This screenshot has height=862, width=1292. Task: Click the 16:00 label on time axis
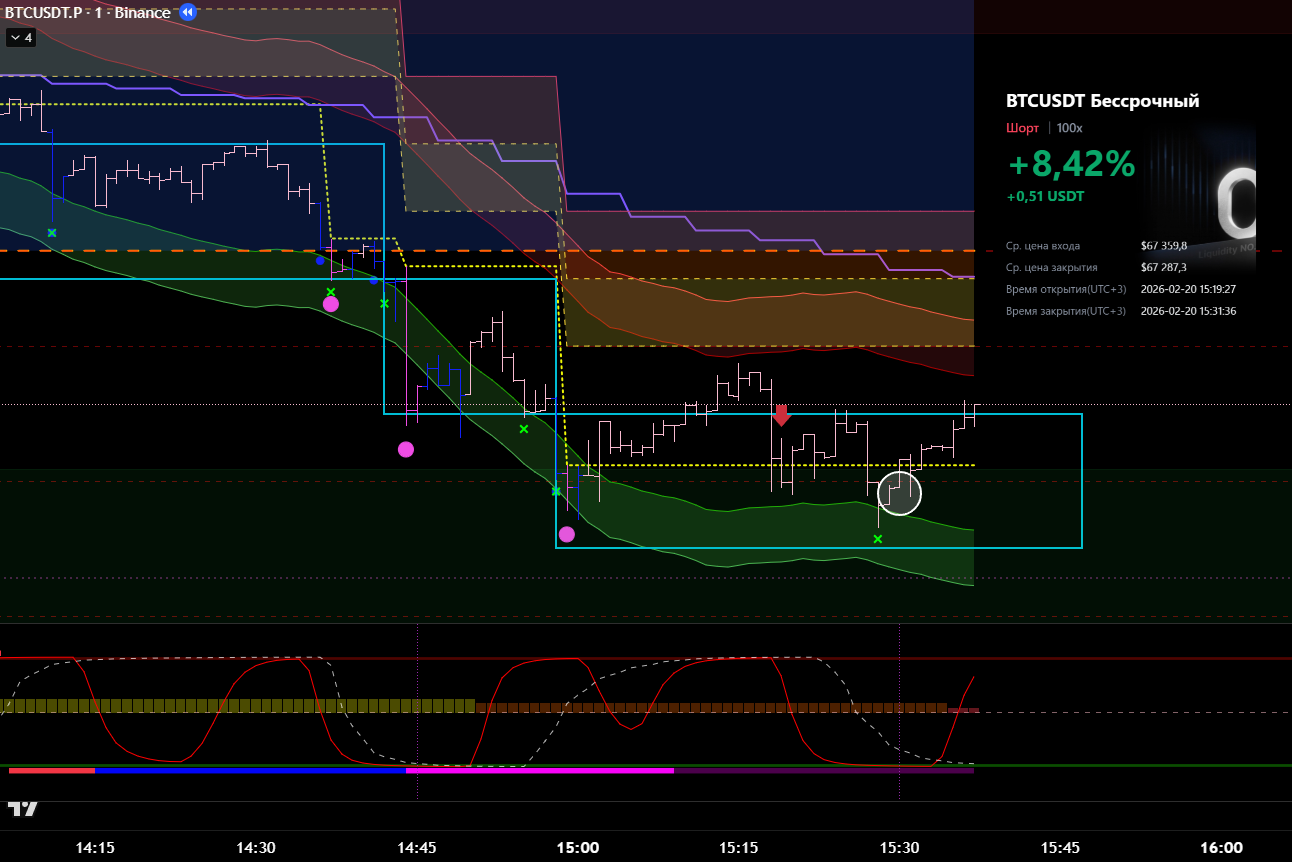(1221, 847)
